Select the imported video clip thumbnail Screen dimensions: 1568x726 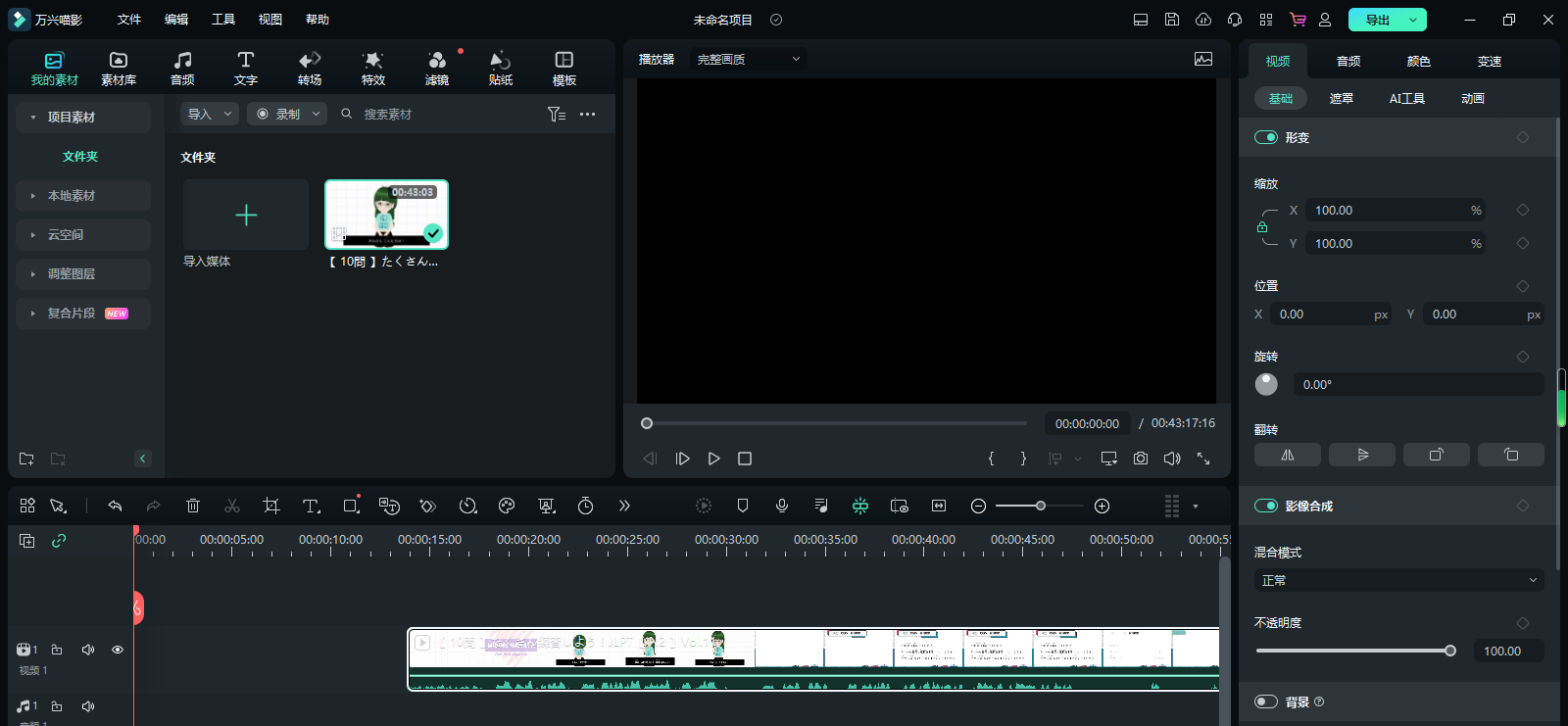click(386, 215)
